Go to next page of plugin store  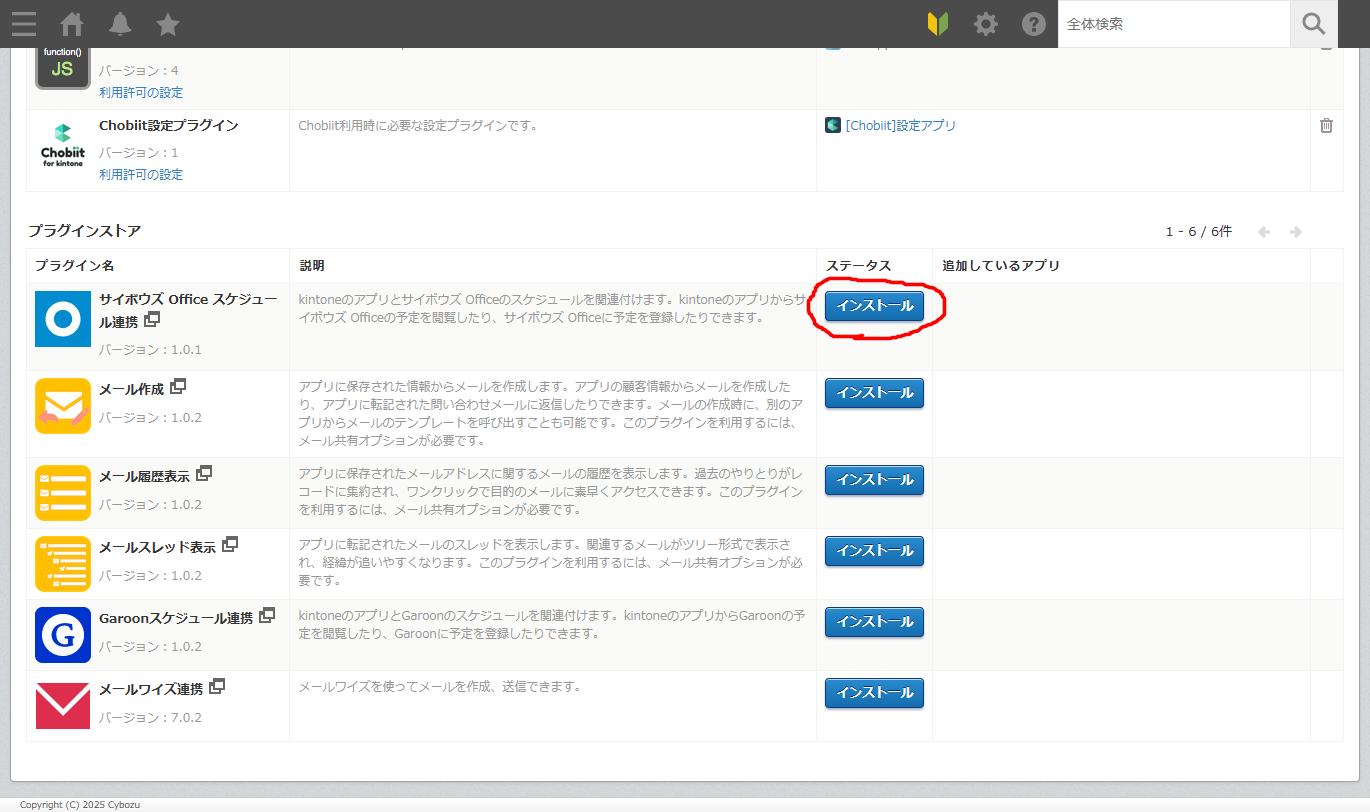point(1296,232)
